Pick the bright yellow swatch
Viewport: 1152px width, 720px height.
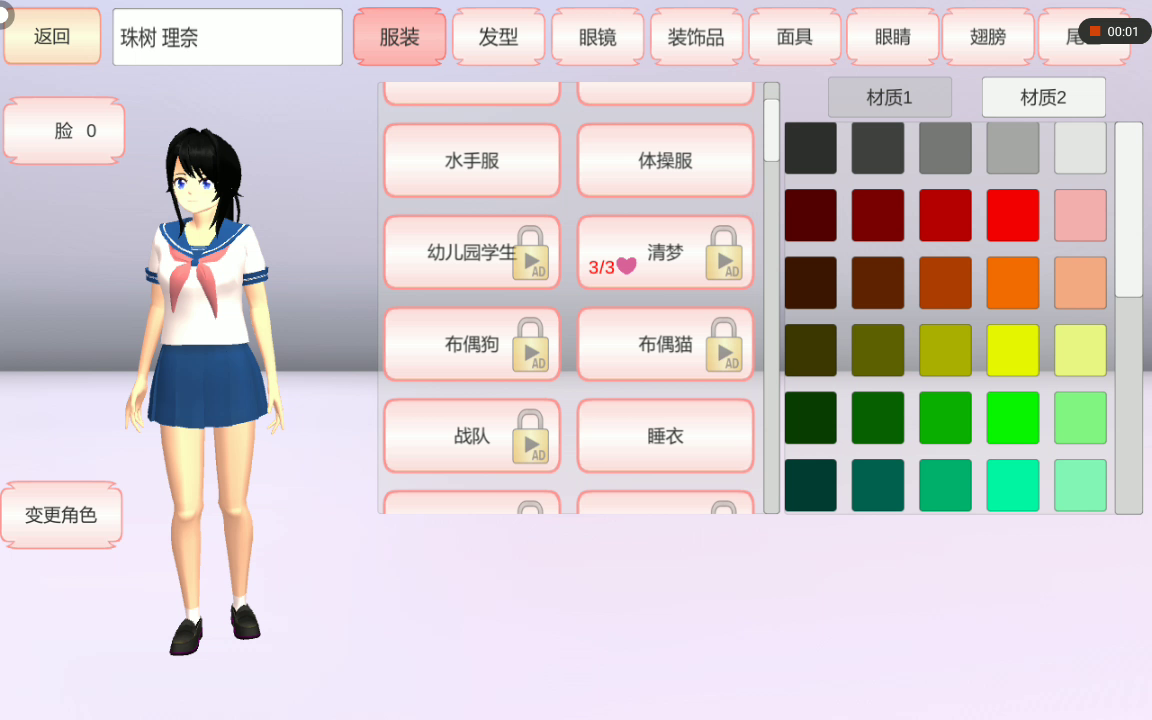[1013, 350]
